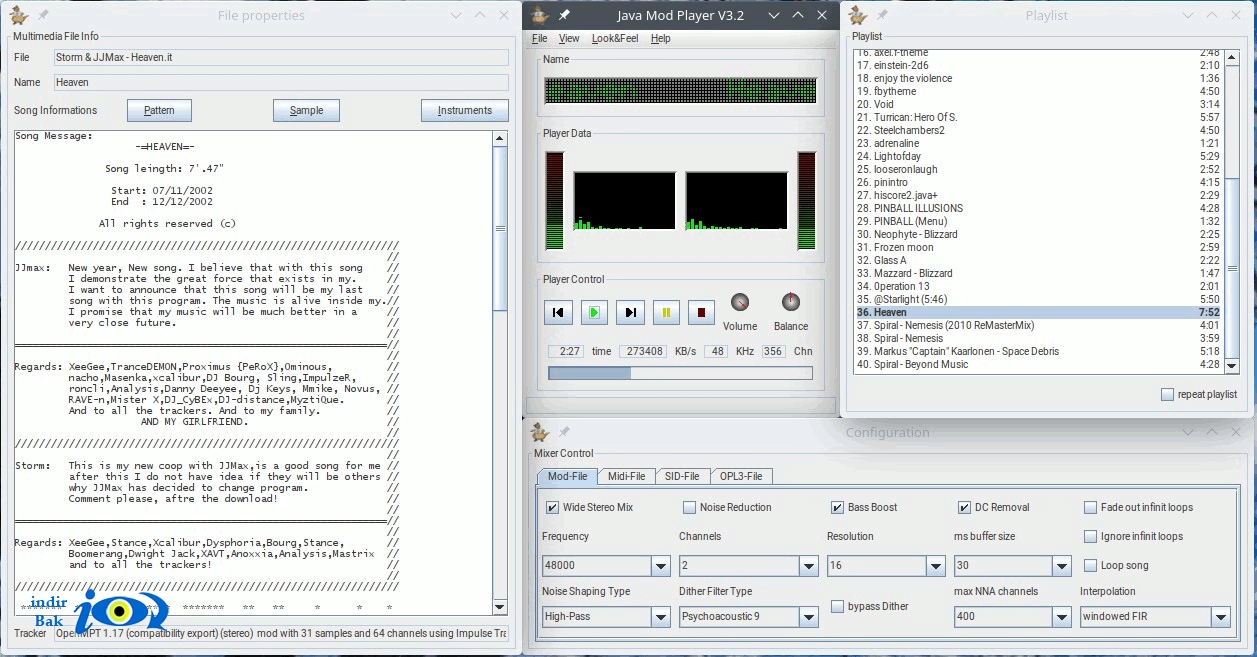Click the Pattern button
The height and width of the screenshot is (657, 1257).
(159, 110)
